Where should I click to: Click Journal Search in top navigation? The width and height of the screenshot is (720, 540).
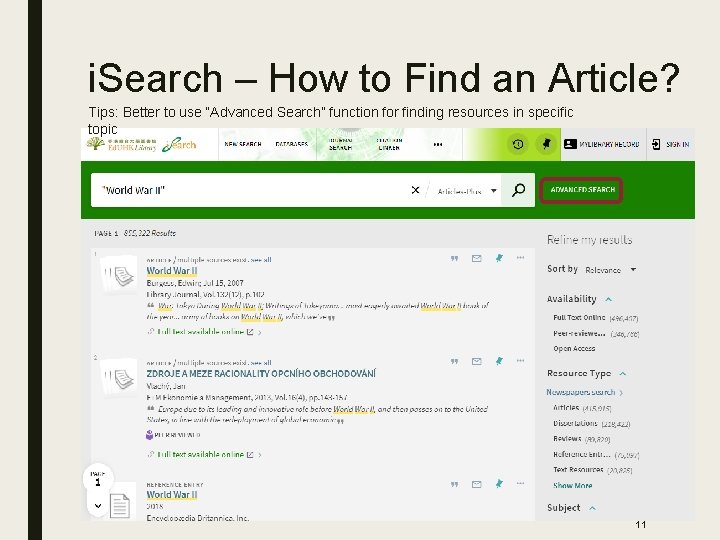coord(340,144)
